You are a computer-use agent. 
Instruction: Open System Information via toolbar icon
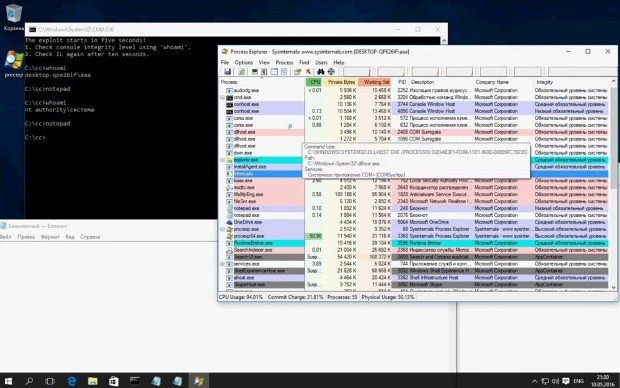point(255,72)
